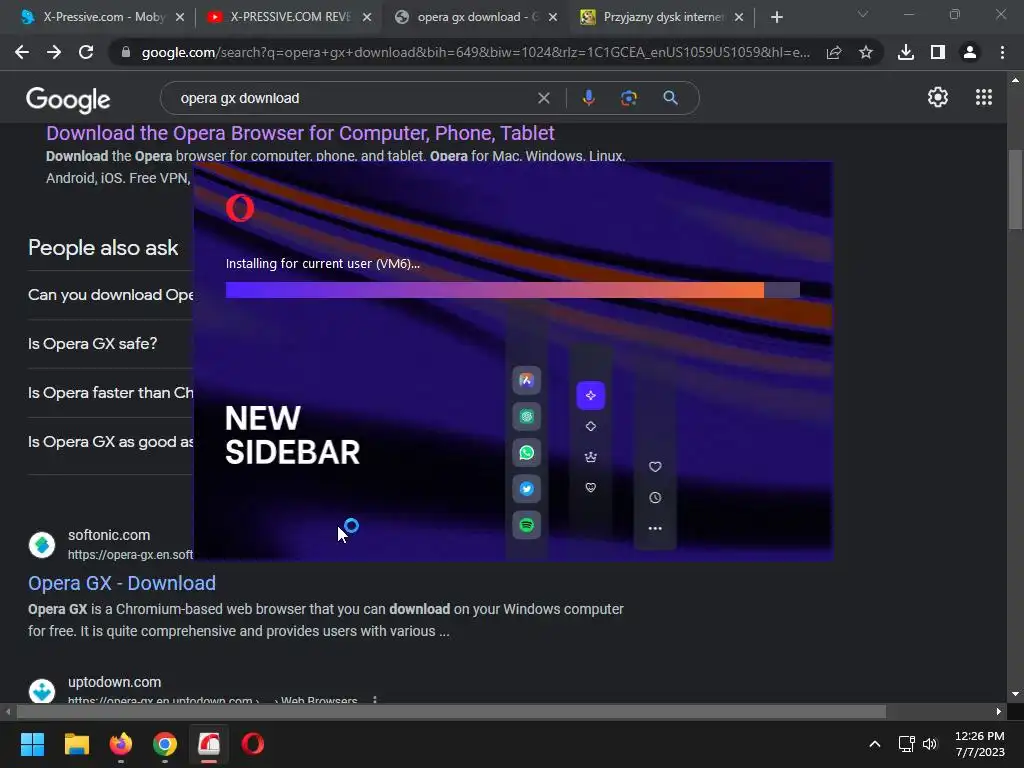
Task: Open Google quick settings gear
Action: click(x=938, y=97)
